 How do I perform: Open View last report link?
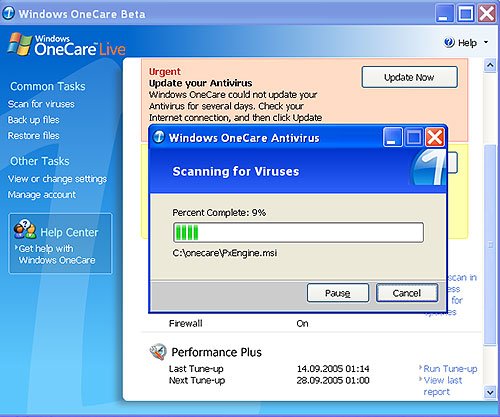pos(443,386)
